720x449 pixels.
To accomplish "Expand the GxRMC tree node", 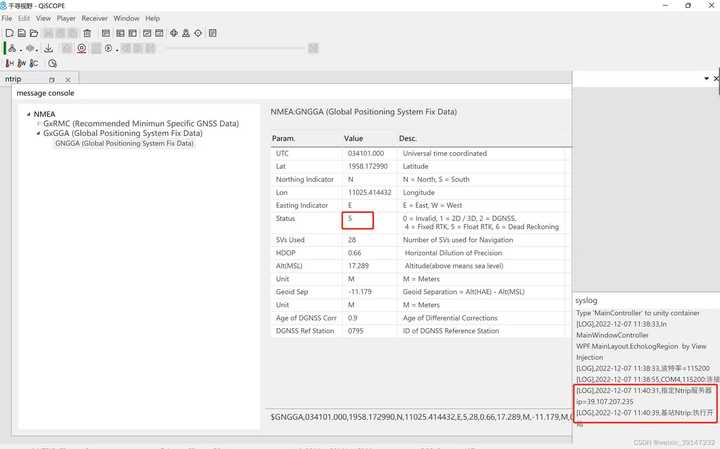I will [38, 124].
